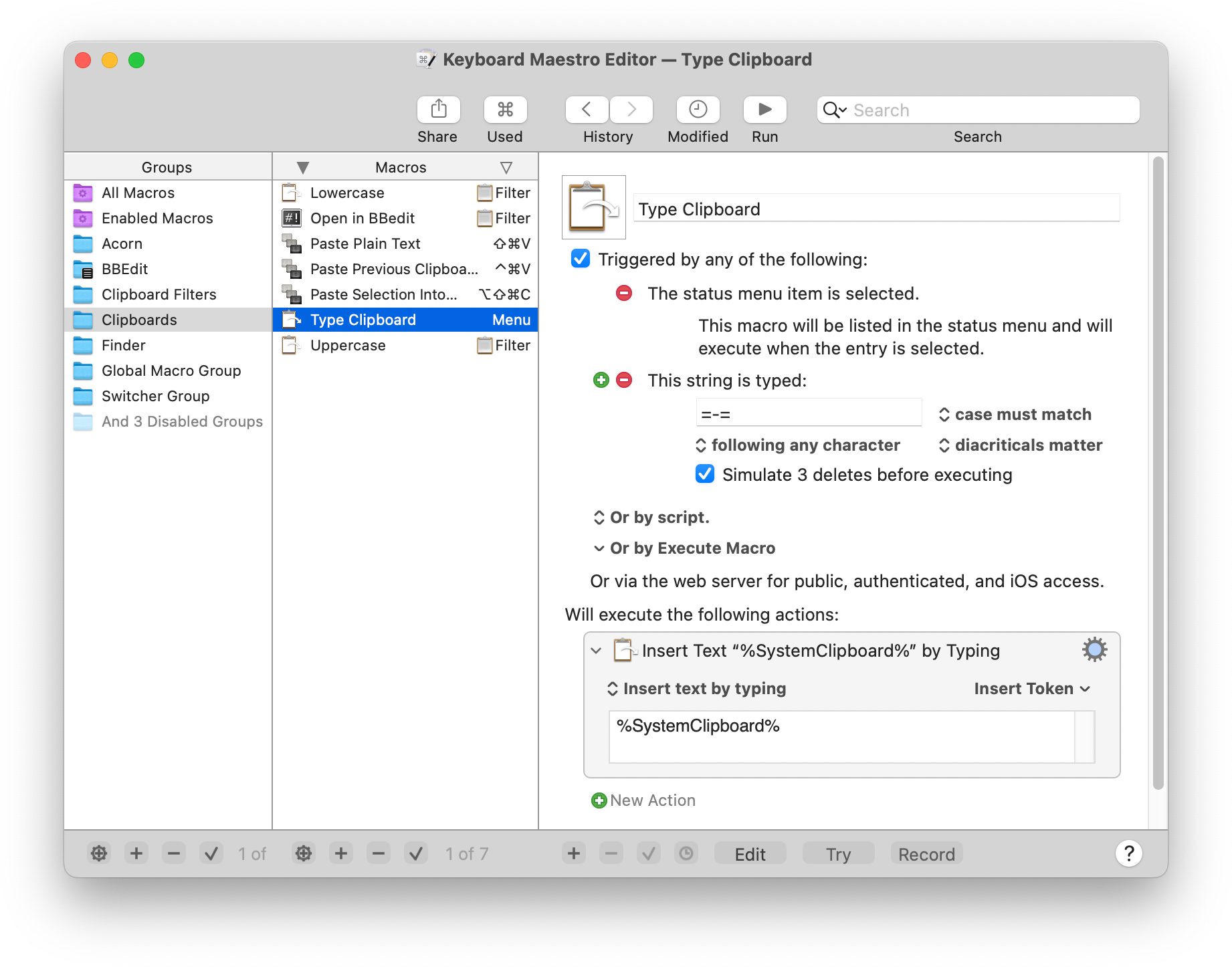Open the Used macros command icon

pos(505,110)
